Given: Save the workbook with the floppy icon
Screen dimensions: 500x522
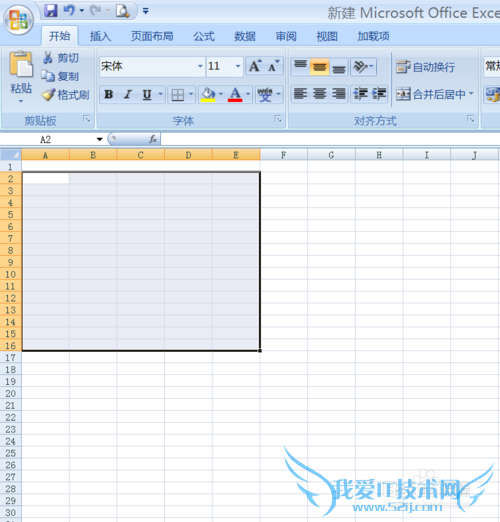Looking at the screenshot, I should [51, 11].
